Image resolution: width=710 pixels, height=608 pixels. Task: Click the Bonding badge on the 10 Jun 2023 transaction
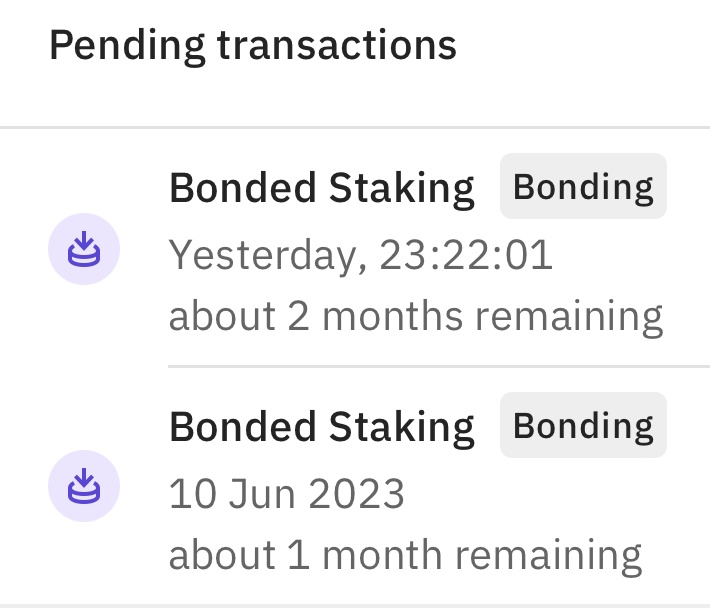(x=583, y=426)
